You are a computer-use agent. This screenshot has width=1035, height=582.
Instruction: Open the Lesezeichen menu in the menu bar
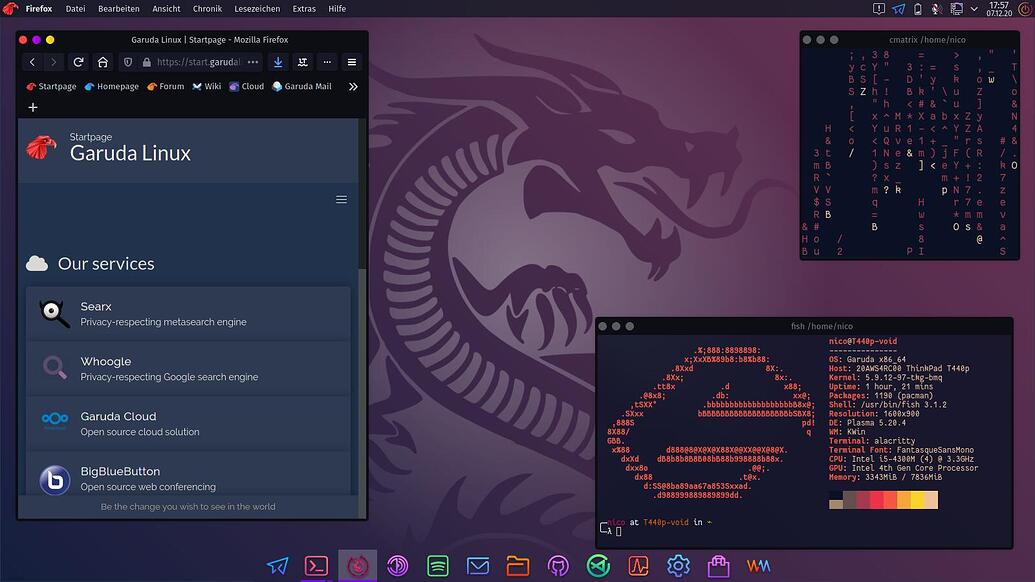coord(261,8)
